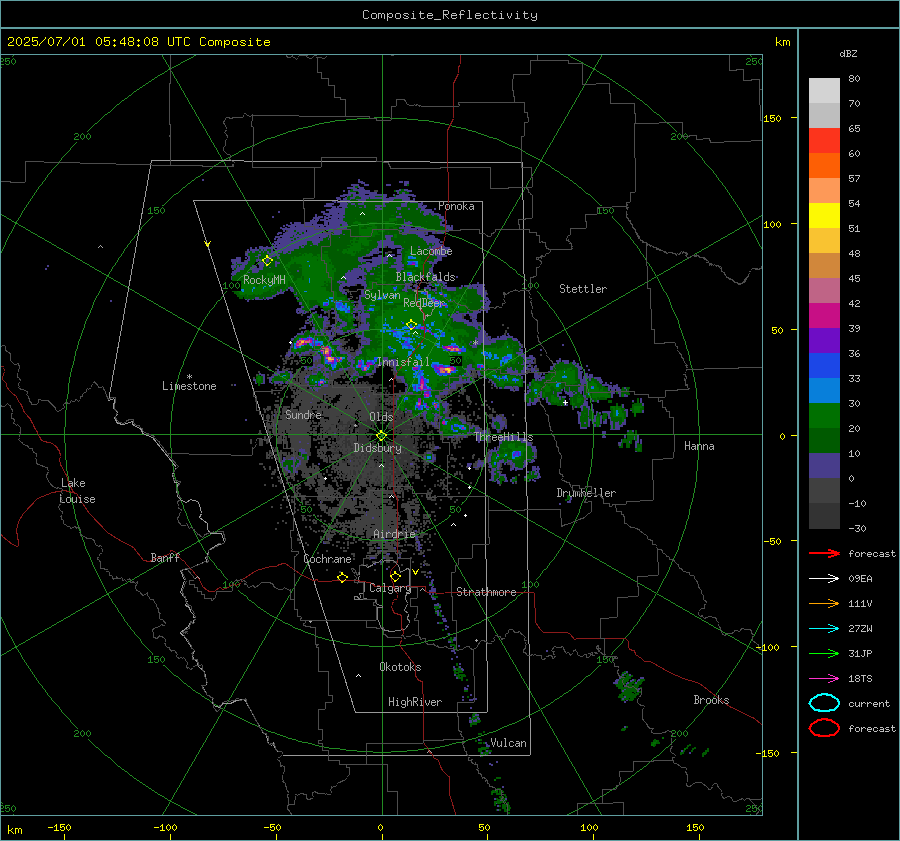The width and height of the screenshot is (900, 841).
Task: Click the asterisk marker above Limestone
Action: tap(189, 377)
